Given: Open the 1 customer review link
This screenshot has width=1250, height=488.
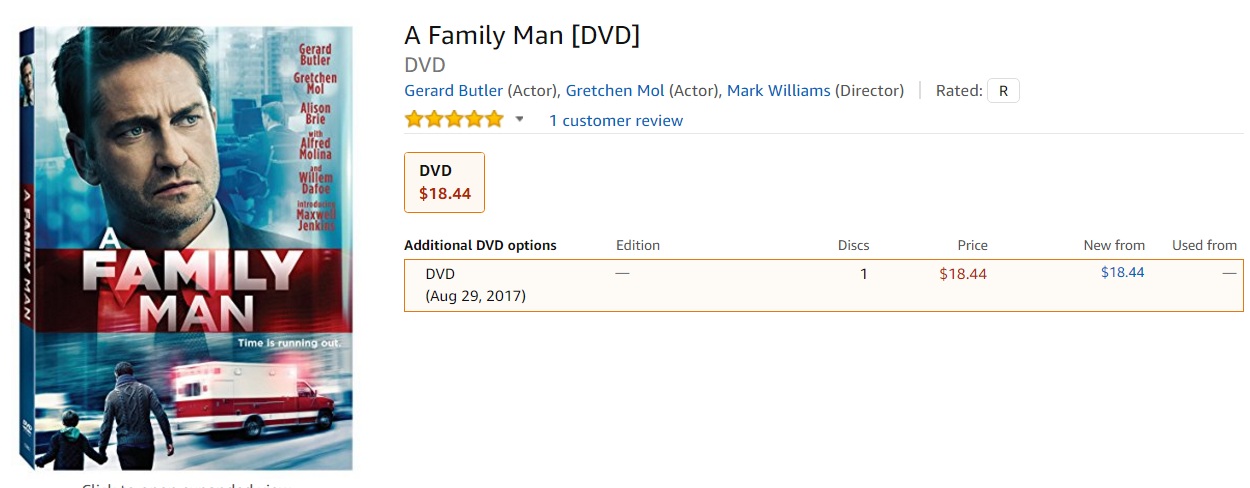Looking at the screenshot, I should pos(616,121).
